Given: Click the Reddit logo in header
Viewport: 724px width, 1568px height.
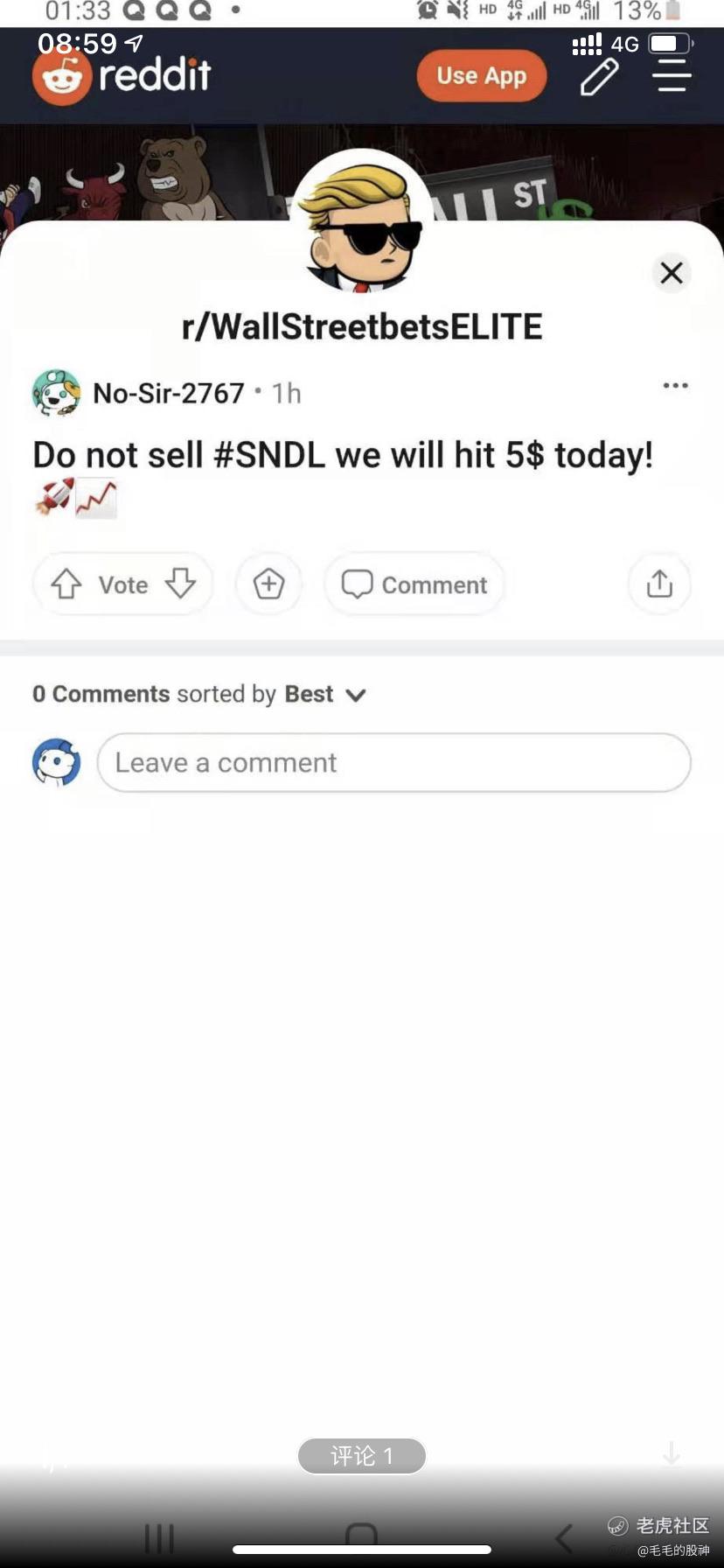Looking at the screenshot, I should 122,77.
